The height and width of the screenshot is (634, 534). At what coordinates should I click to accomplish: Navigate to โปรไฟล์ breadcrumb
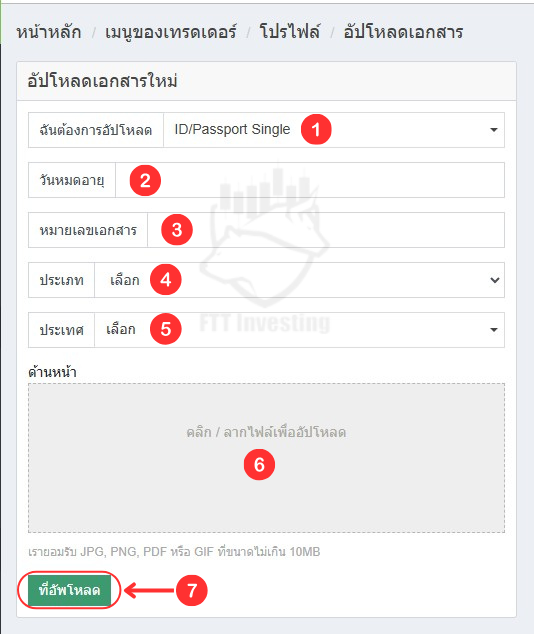pos(290,32)
